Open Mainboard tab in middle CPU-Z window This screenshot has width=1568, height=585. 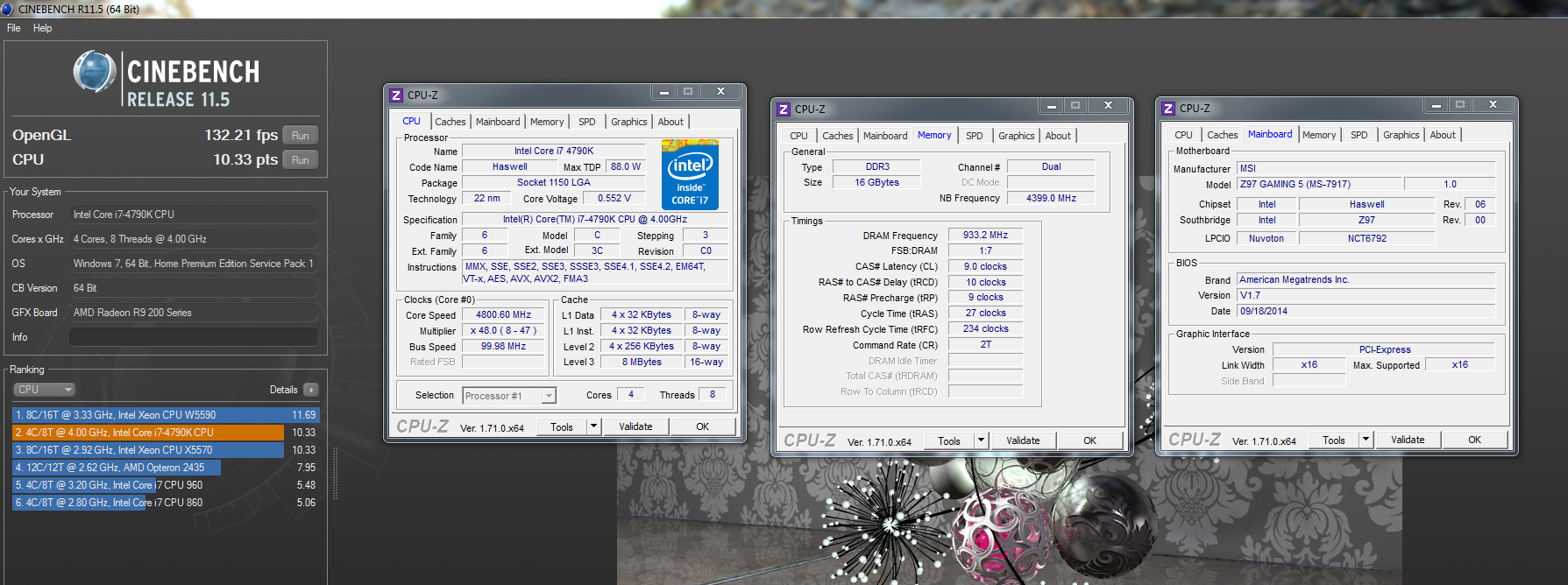pos(885,136)
